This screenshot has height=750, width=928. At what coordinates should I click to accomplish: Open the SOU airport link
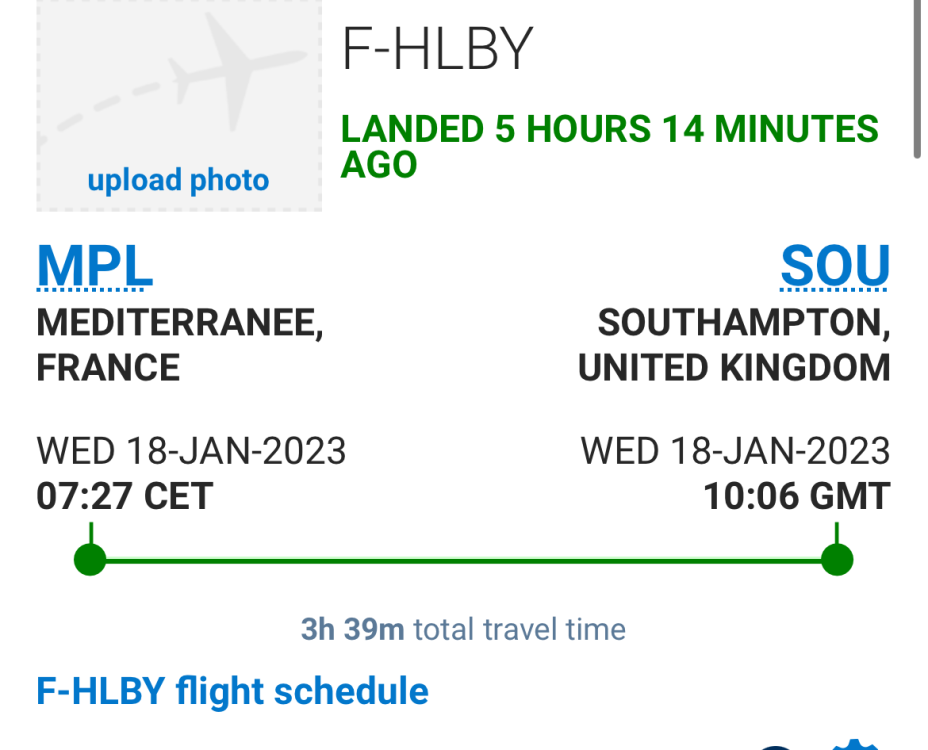(834, 266)
